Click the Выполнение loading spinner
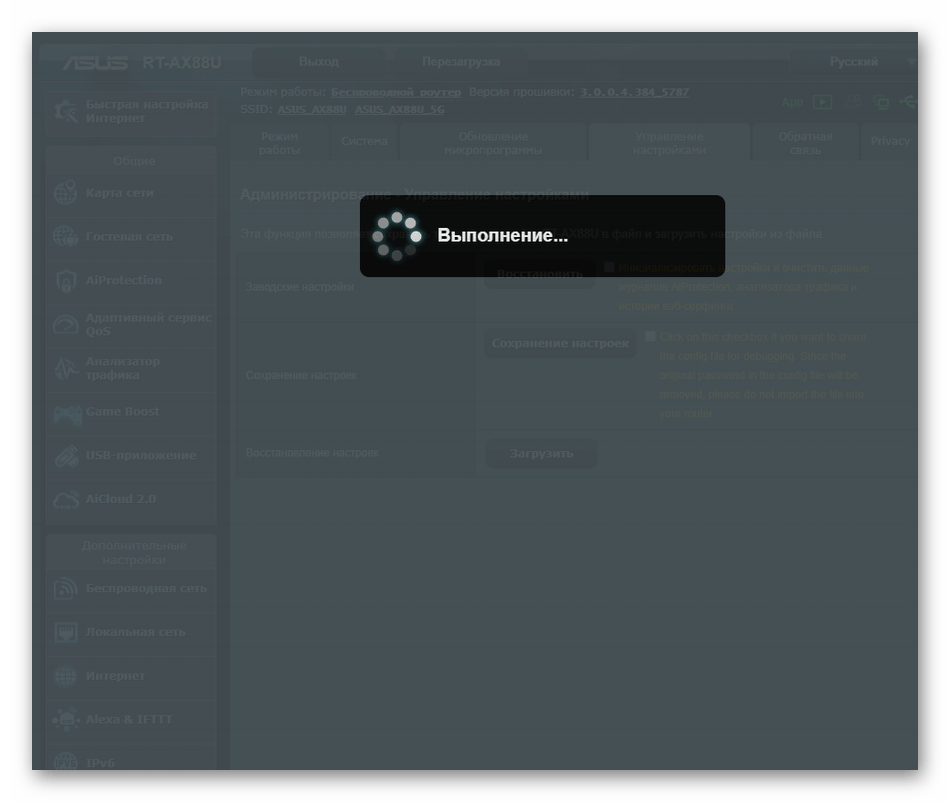Viewport: 950px width, 802px height. pos(397,236)
